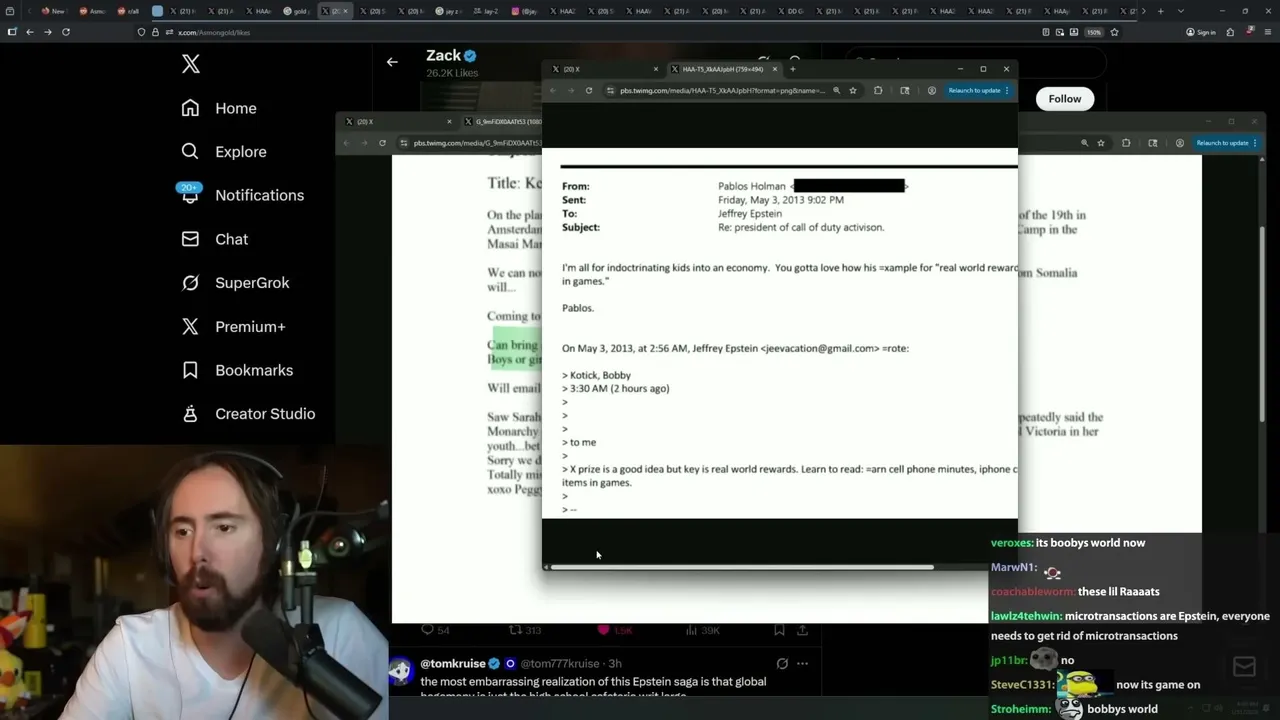Bookmark the front window page with star
This screenshot has width=1280, height=720.
[x=853, y=90]
